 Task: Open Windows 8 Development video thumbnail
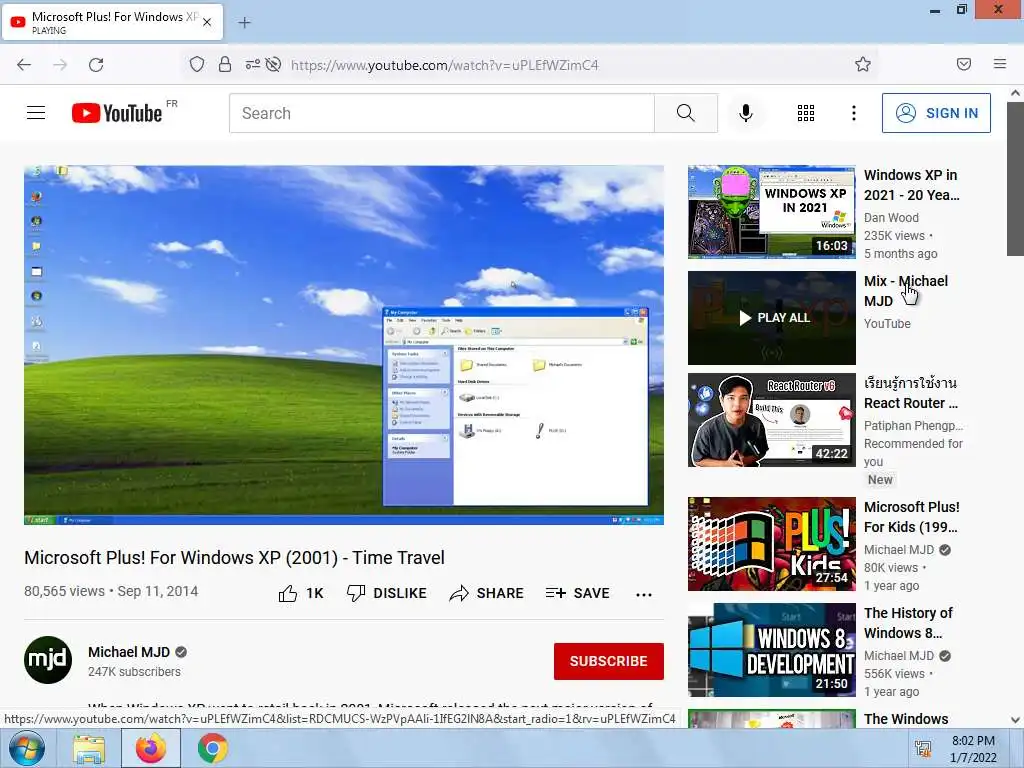(771, 650)
